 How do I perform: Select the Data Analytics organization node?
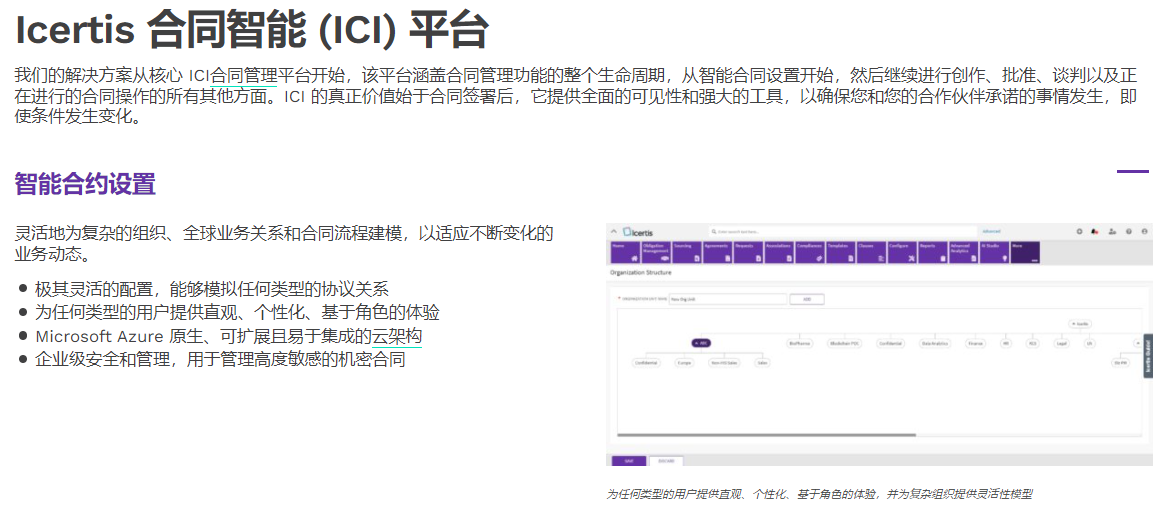pos(935,343)
